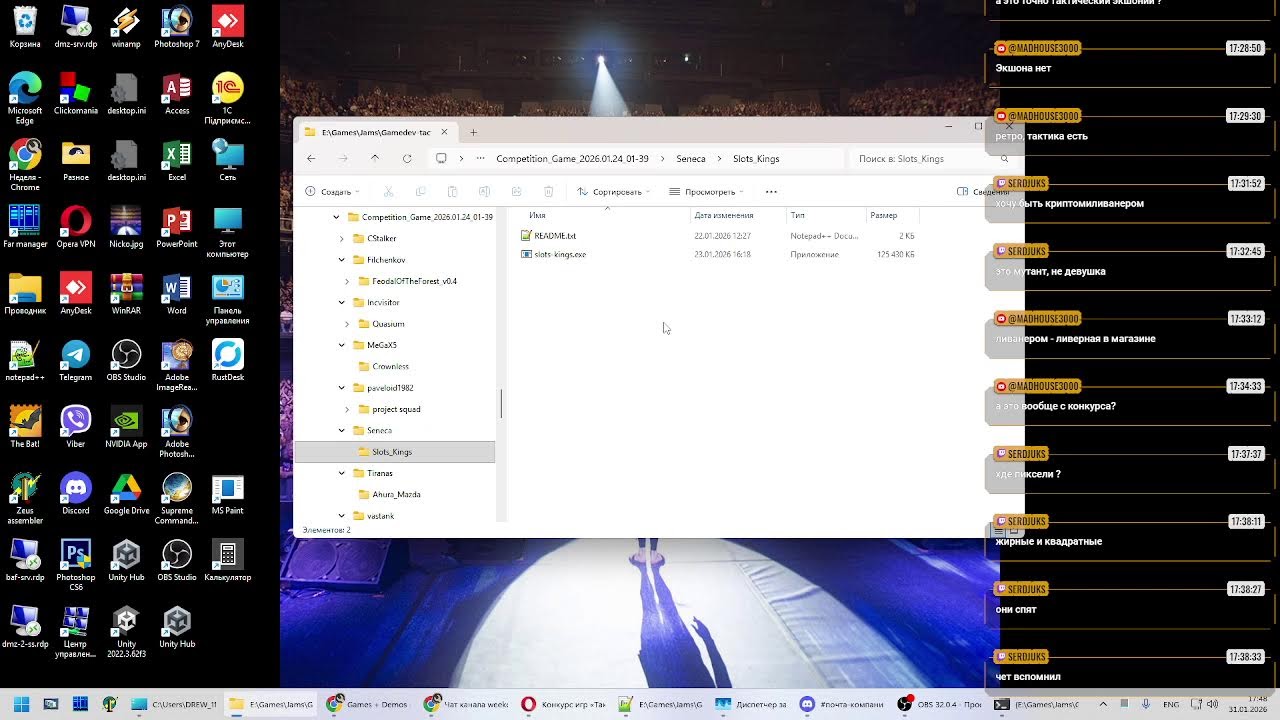Expand FeodalOfTheForest_v0.4 tree node
Screen dimensions: 1280x720
[x=347, y=281]
